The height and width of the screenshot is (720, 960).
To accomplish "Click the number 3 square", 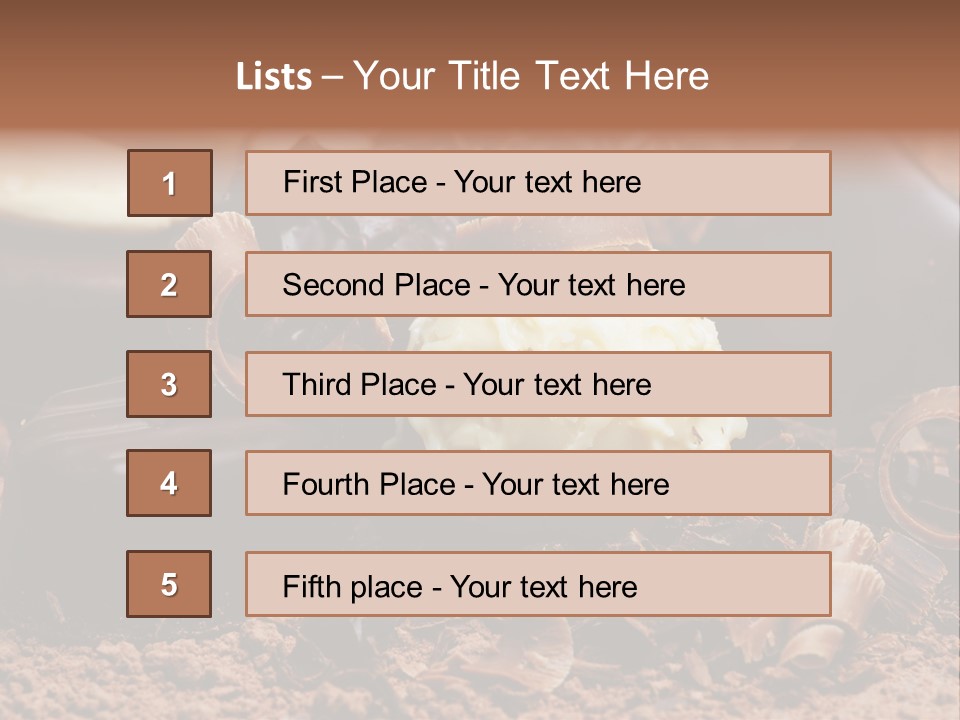I will 169,384.
